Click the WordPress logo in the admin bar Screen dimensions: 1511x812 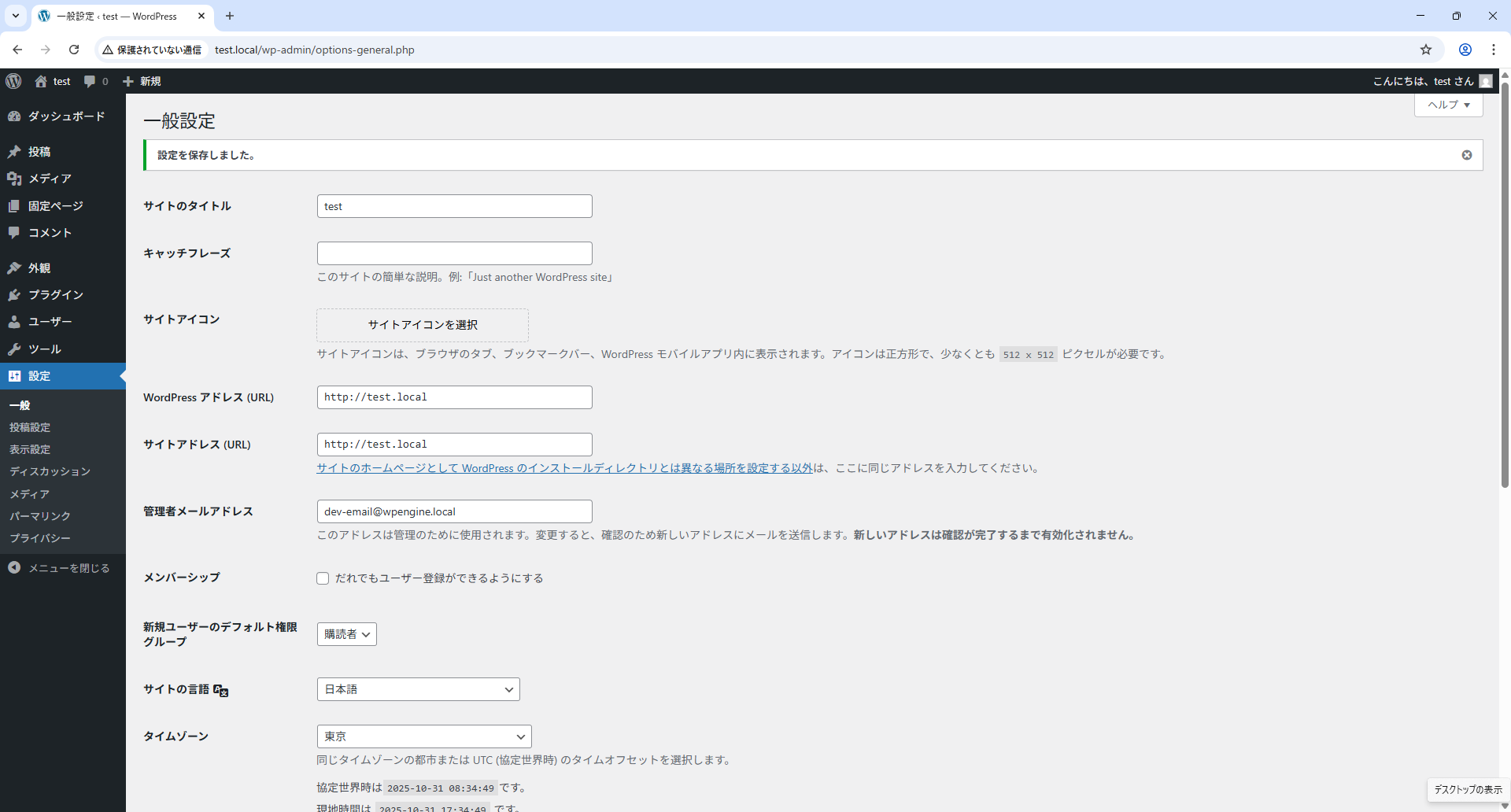[13, 81]
